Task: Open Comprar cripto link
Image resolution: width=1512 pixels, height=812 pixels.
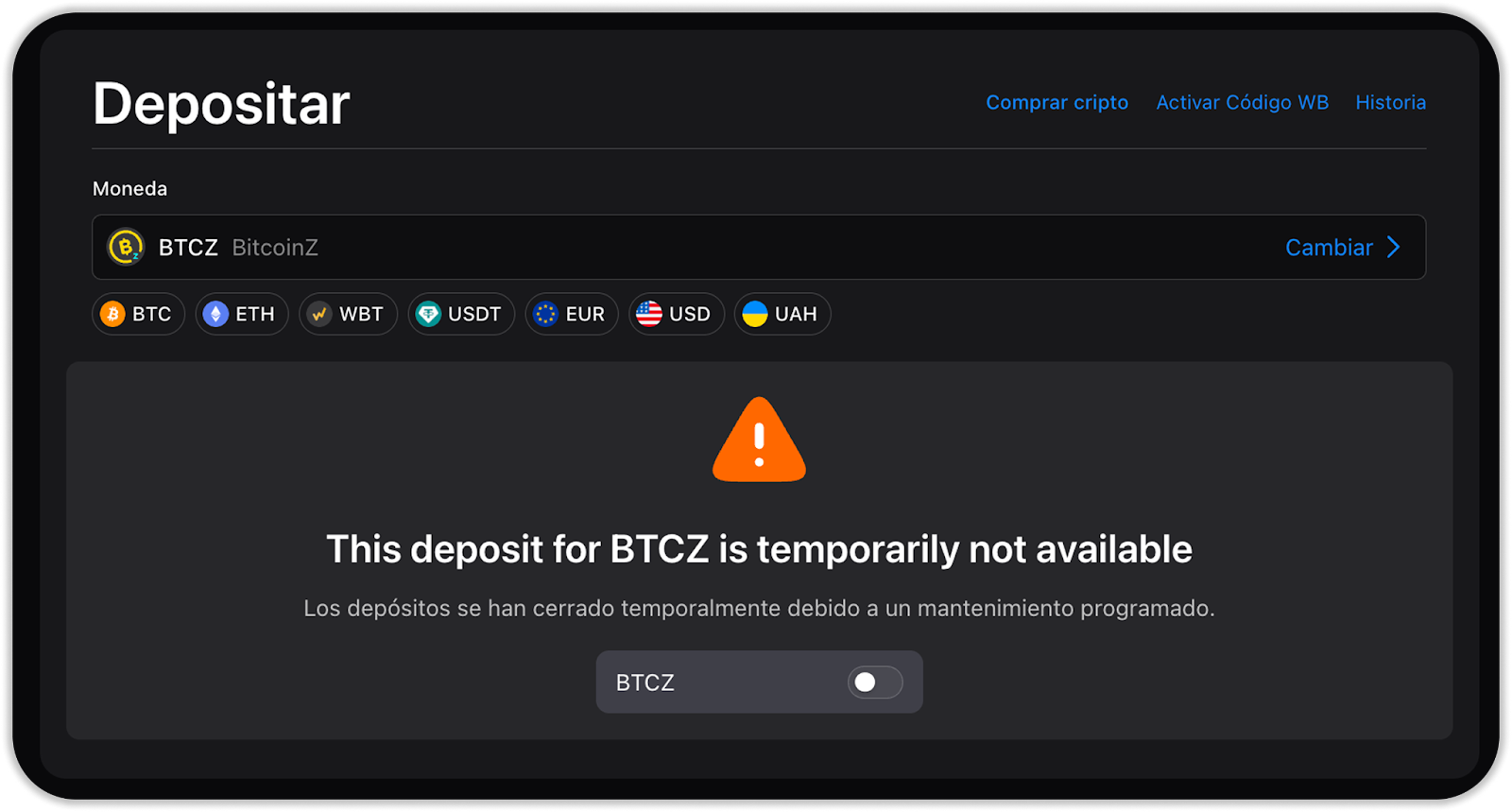Action: pos(1057,102)
